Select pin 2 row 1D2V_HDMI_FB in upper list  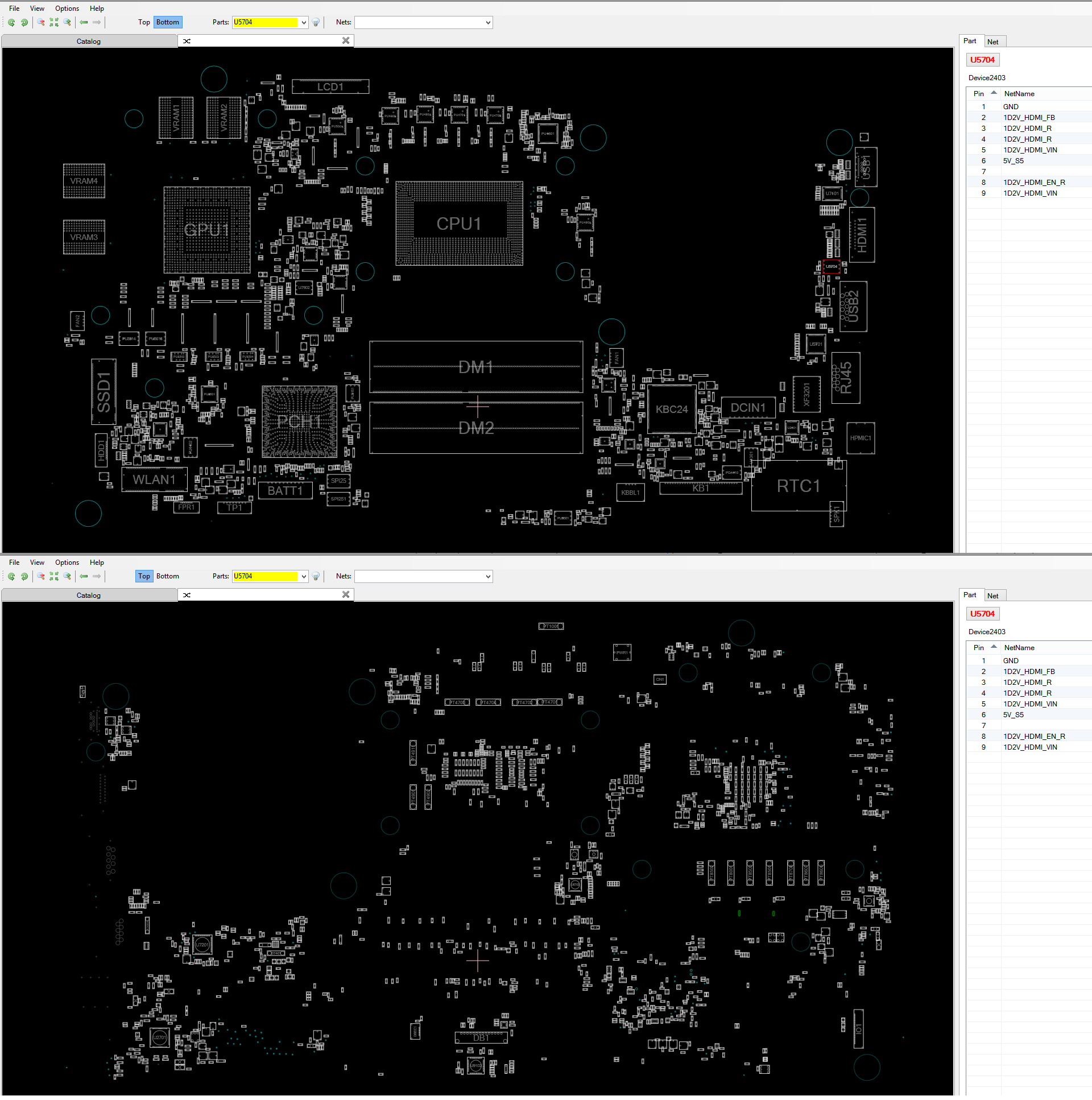coord(1028,118)
